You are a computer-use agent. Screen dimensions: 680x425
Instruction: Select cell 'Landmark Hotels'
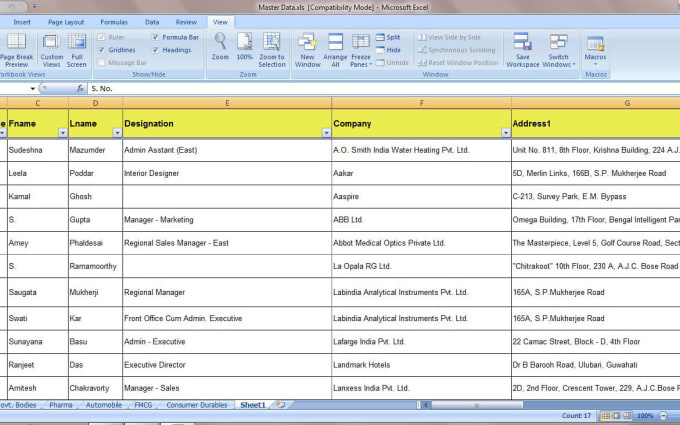(x=422, y=365)
